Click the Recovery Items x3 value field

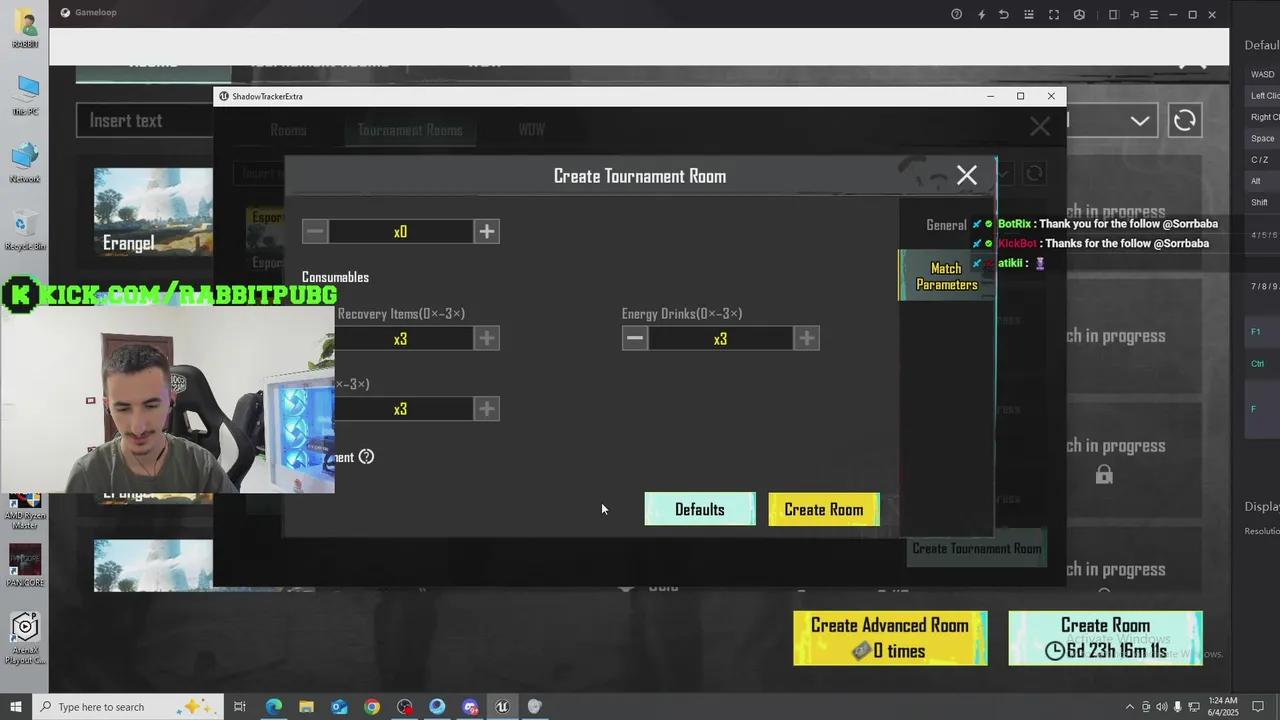tap(403, 339)
